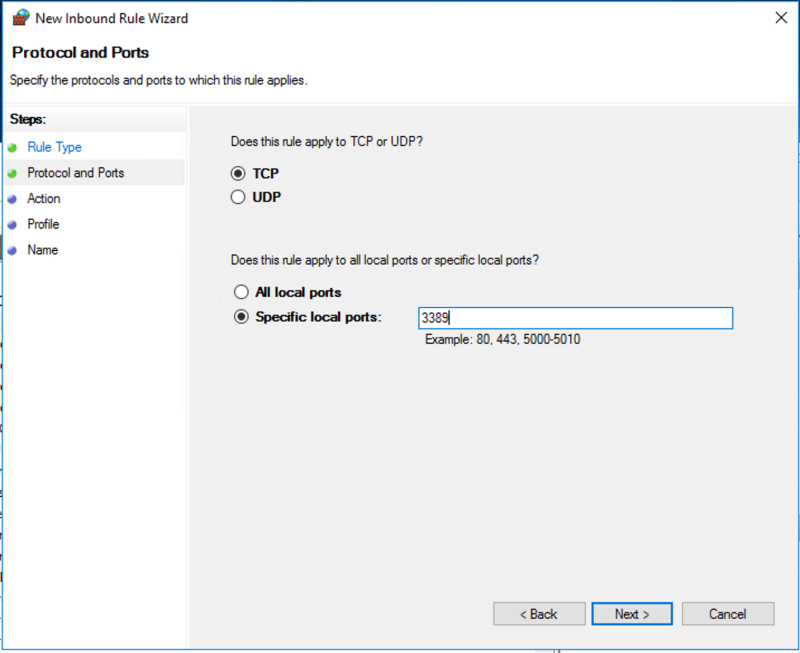Click the green bullet beside Rule Type

tap(13, 148)
